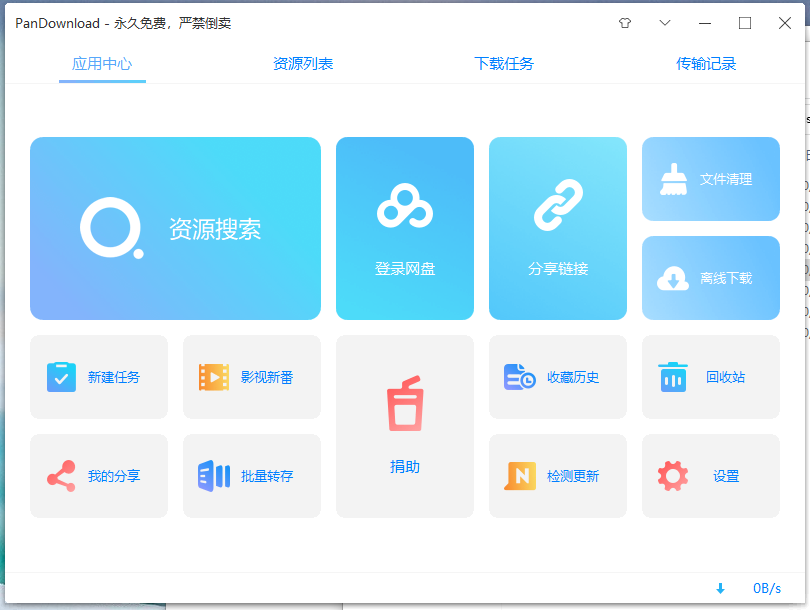Click the 批量转存 files icon
The width and height of the screenshot is (810, 610).
tap(214, 476)
